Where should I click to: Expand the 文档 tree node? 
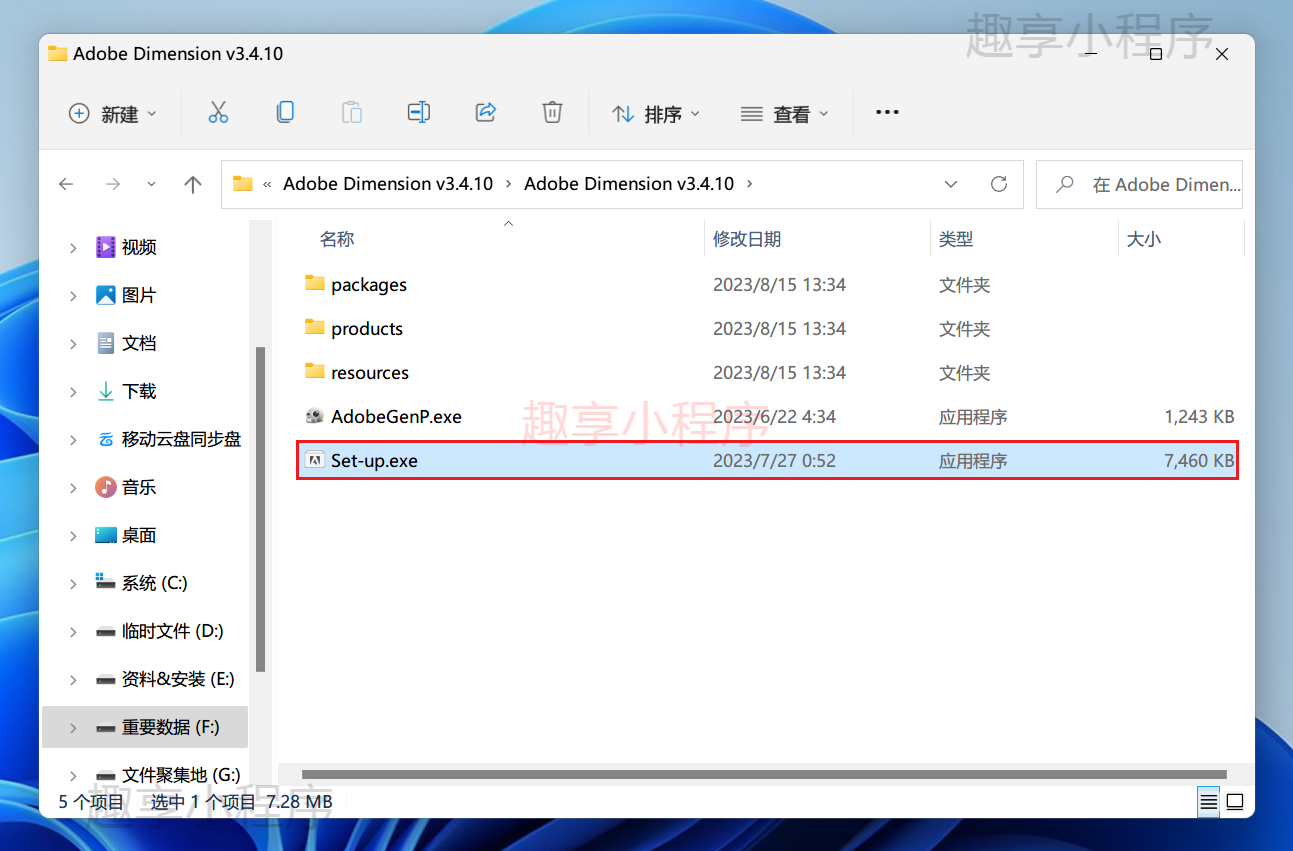tap(73, 344)
